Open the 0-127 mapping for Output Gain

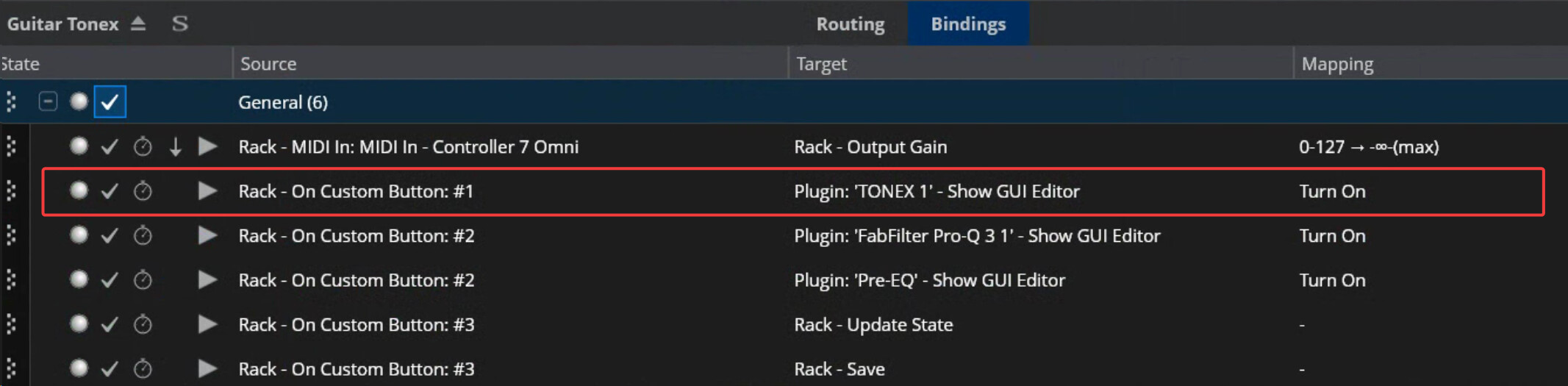[x=1368, y=146]
